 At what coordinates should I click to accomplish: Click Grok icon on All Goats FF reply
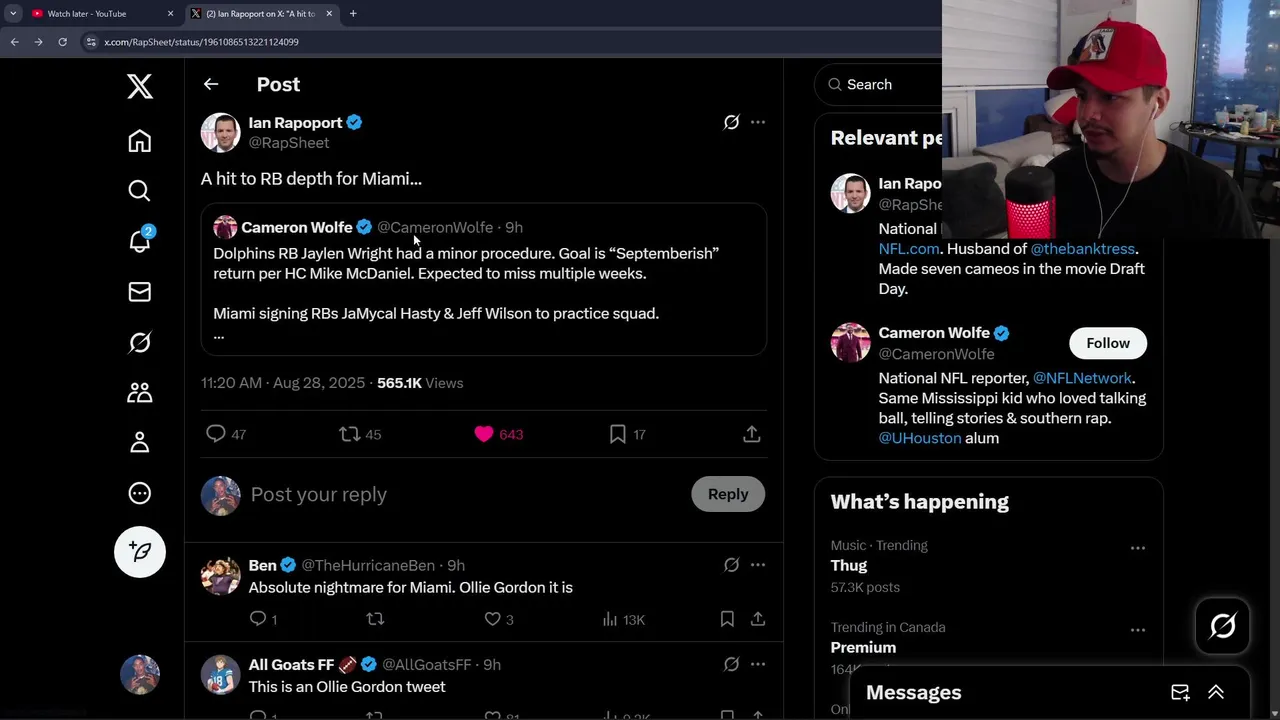point(731,664)
